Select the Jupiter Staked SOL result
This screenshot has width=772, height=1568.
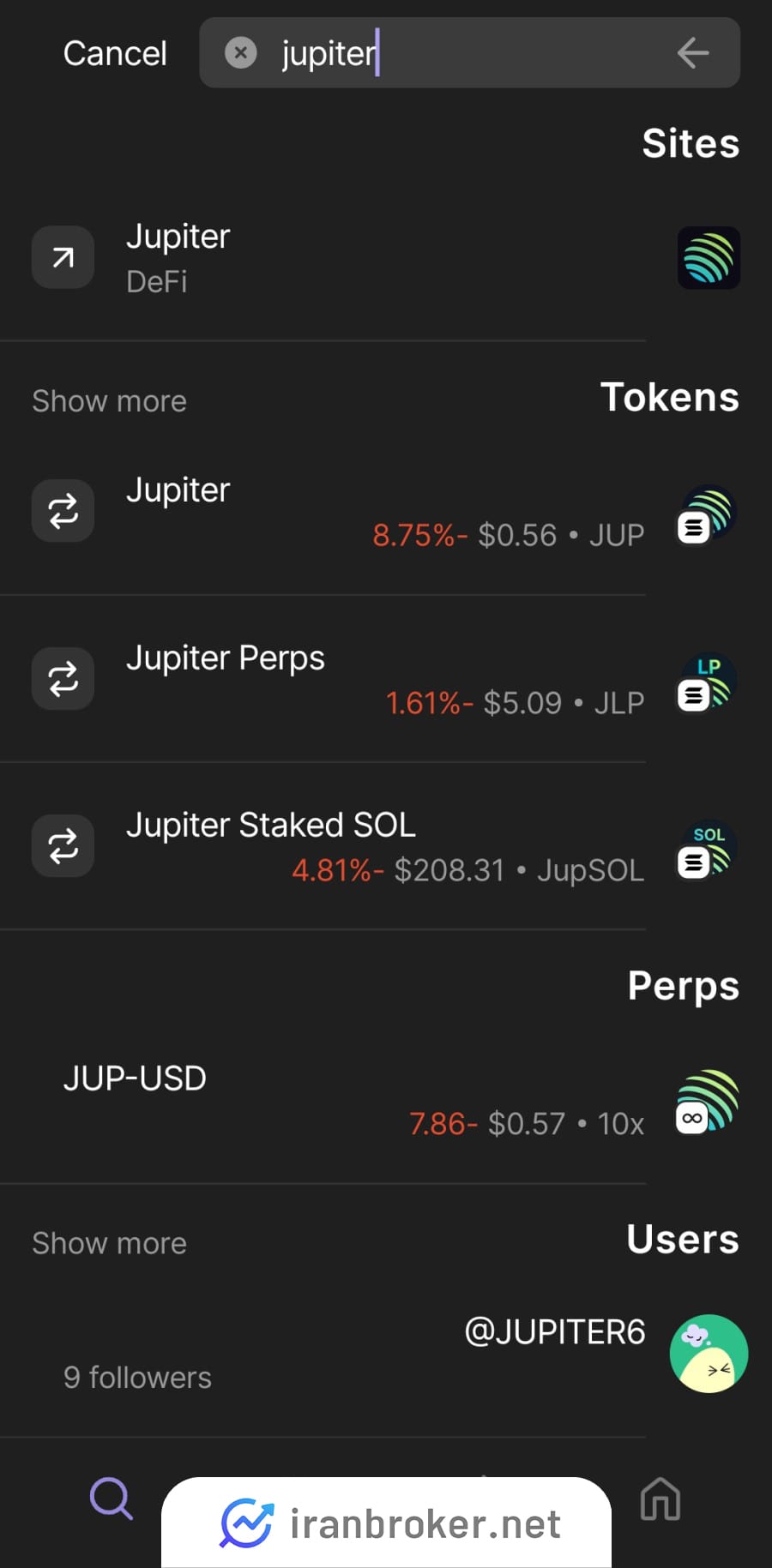(x=386, y=846)
